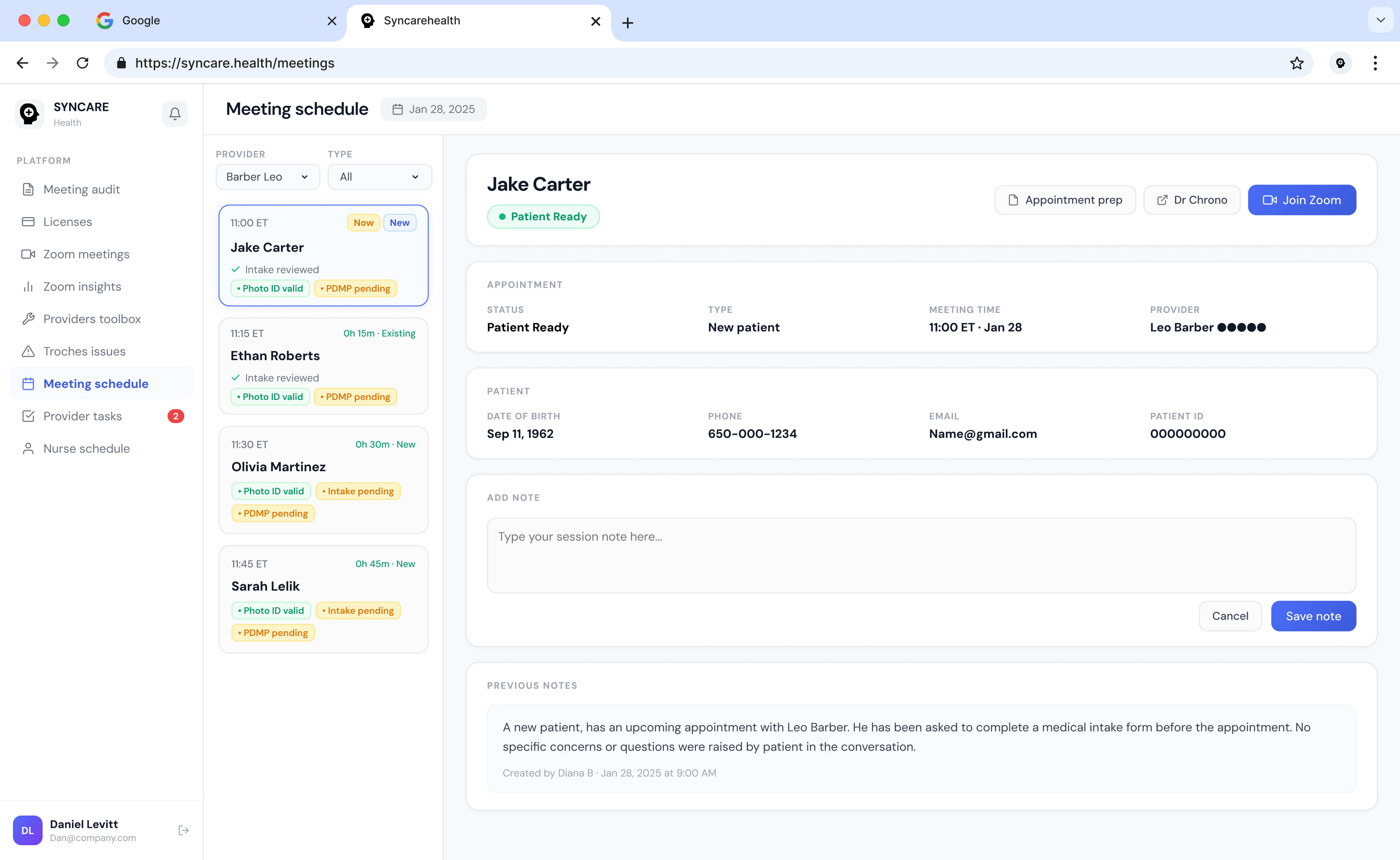Click the sign-out icon next to Daniel Levitt
The height and width of the screenshot is (860, 1400).
pos(183,830)
